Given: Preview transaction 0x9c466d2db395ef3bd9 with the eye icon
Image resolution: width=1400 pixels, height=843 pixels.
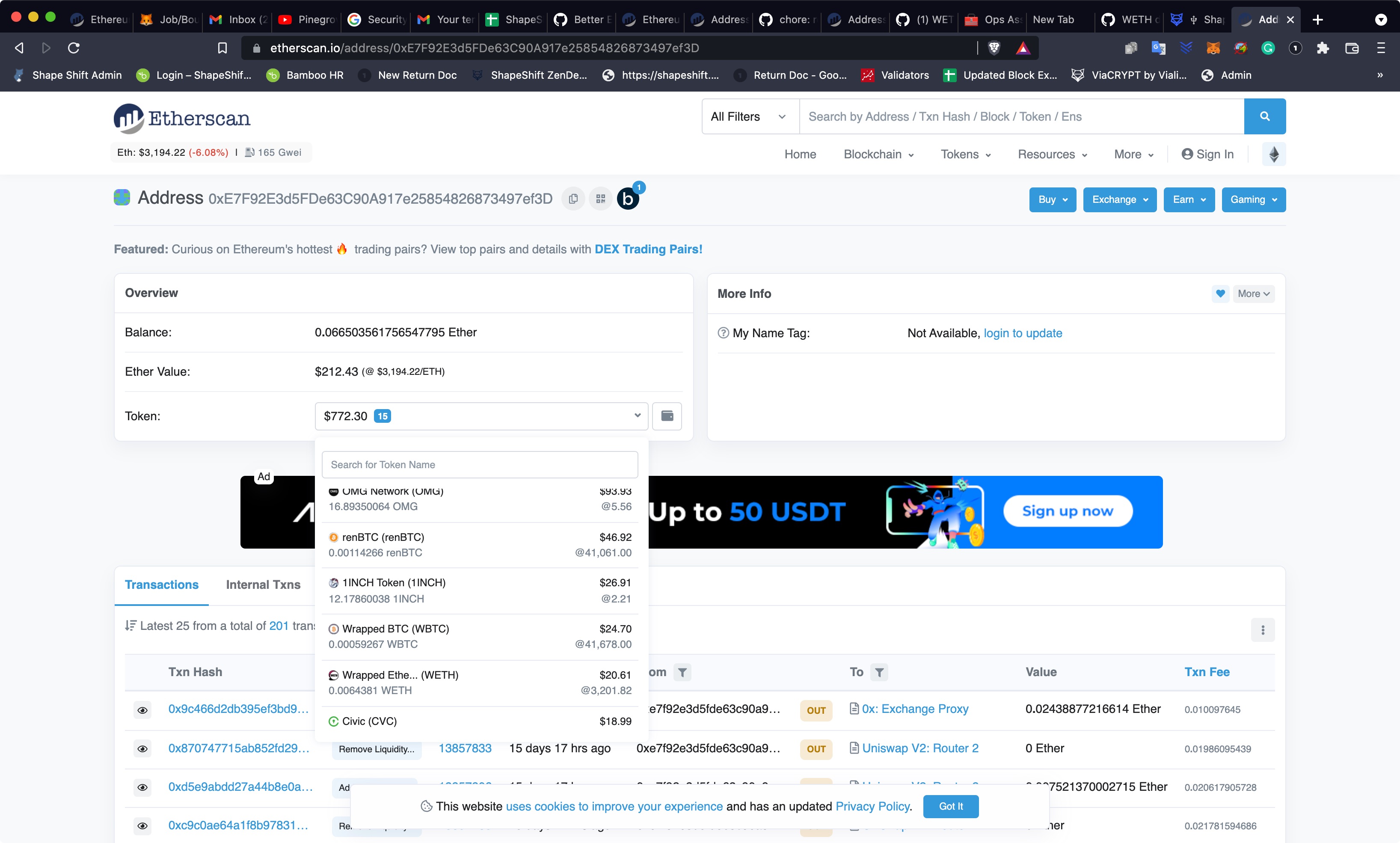Looking at the screenshot, I should tap(142, 709).
